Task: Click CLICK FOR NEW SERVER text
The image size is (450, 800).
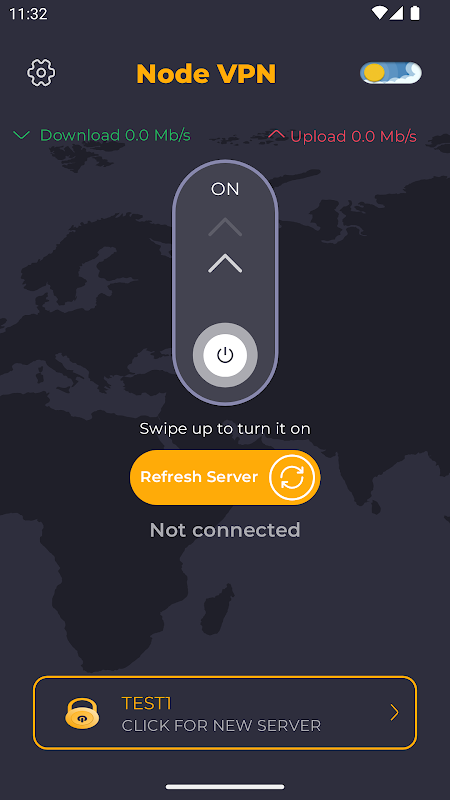Action: [x=221, y=725]
